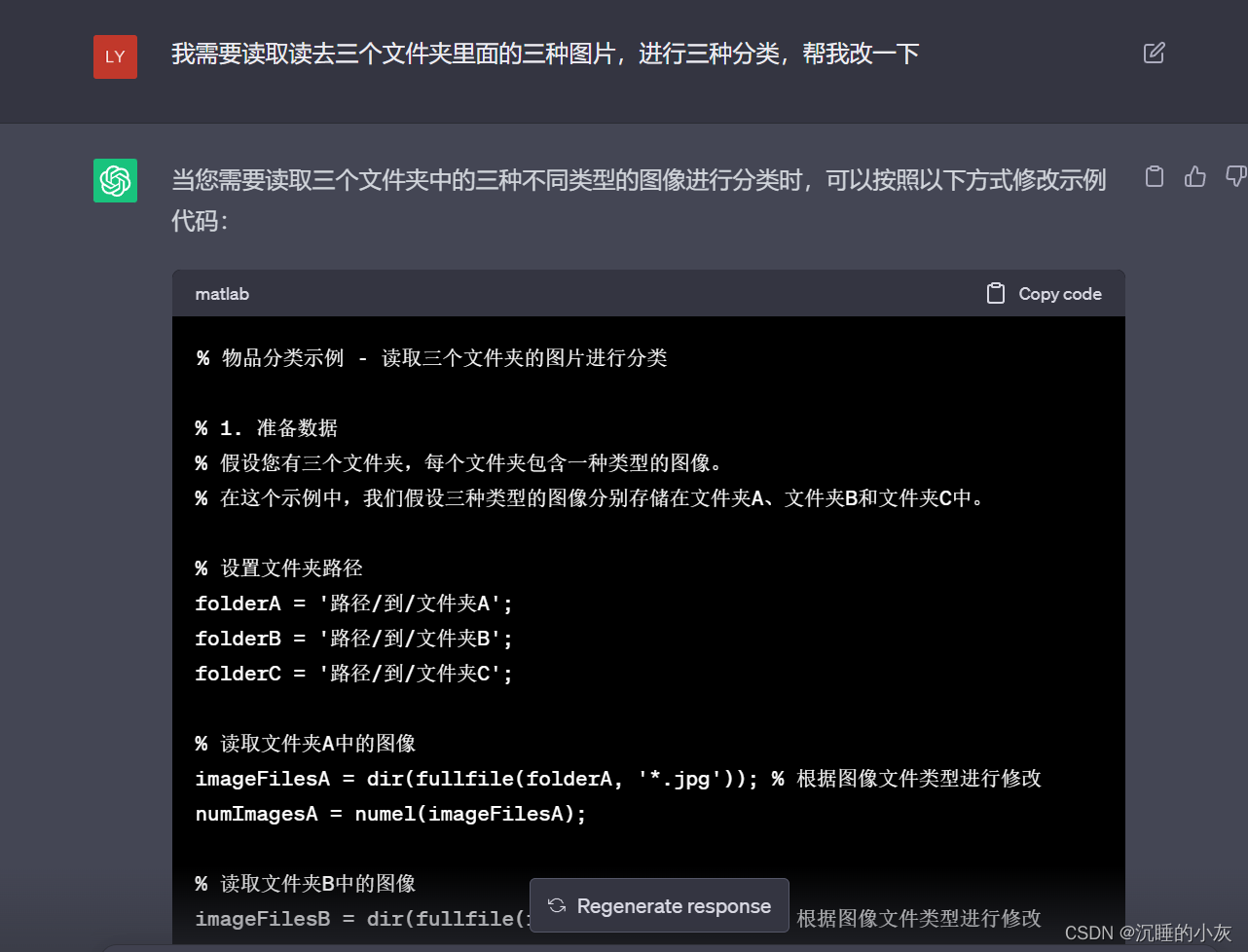Click the comment line 假设您有三个文件夹

coord(459,463)
